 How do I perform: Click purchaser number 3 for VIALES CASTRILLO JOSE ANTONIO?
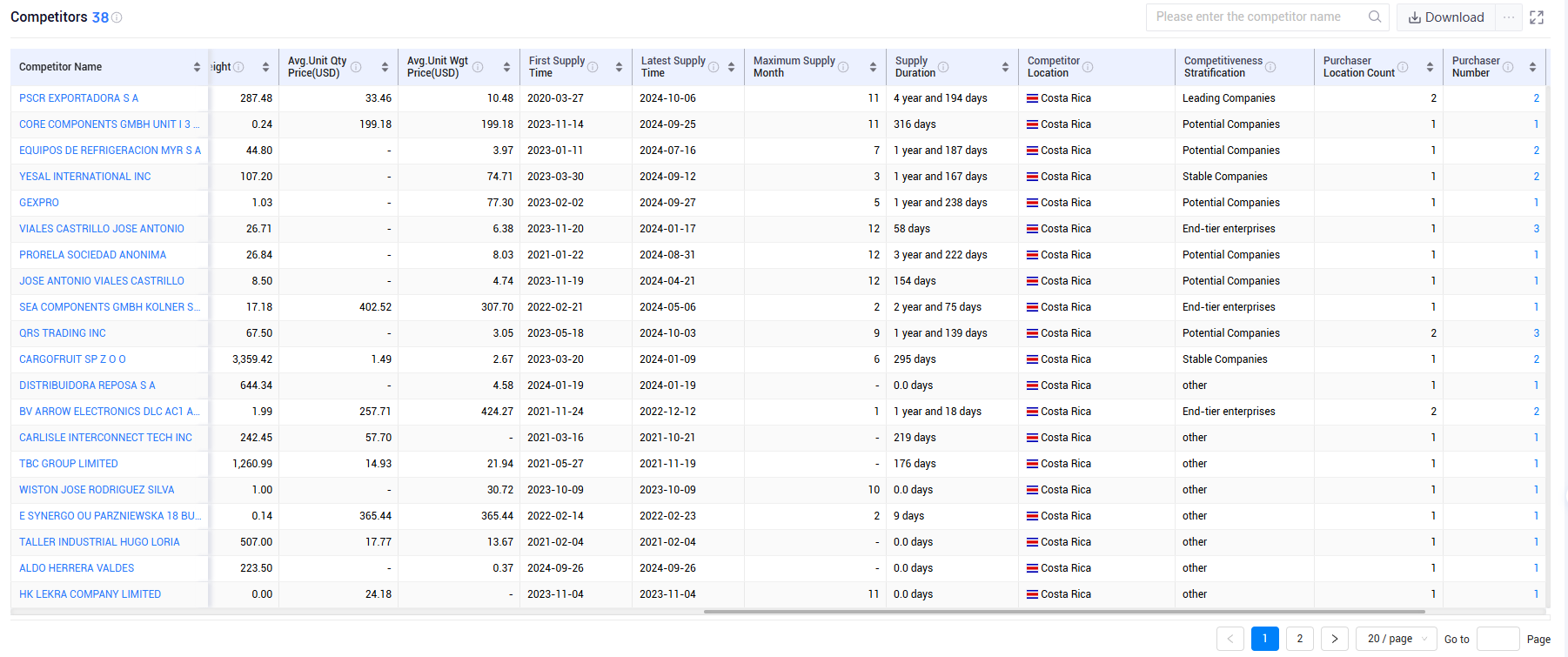tap(1536, 229)
